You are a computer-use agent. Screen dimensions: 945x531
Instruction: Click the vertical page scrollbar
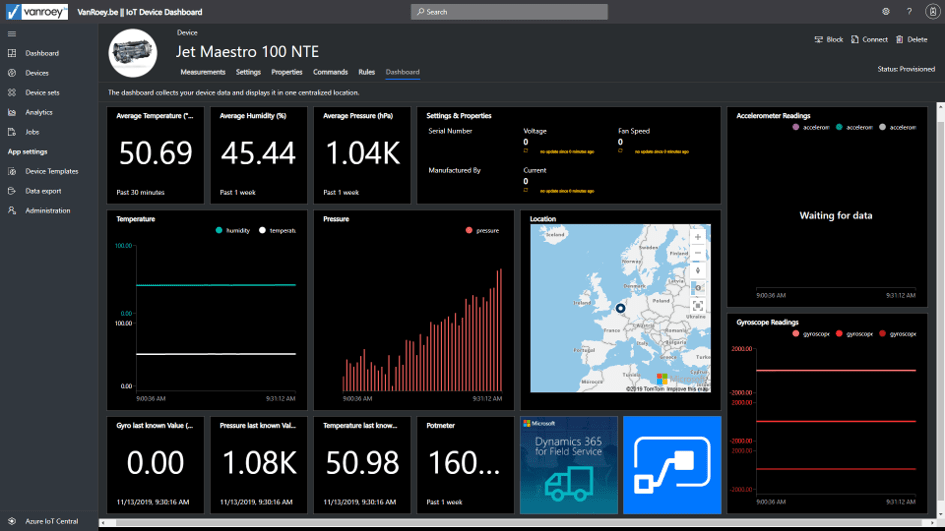(940, 310)
